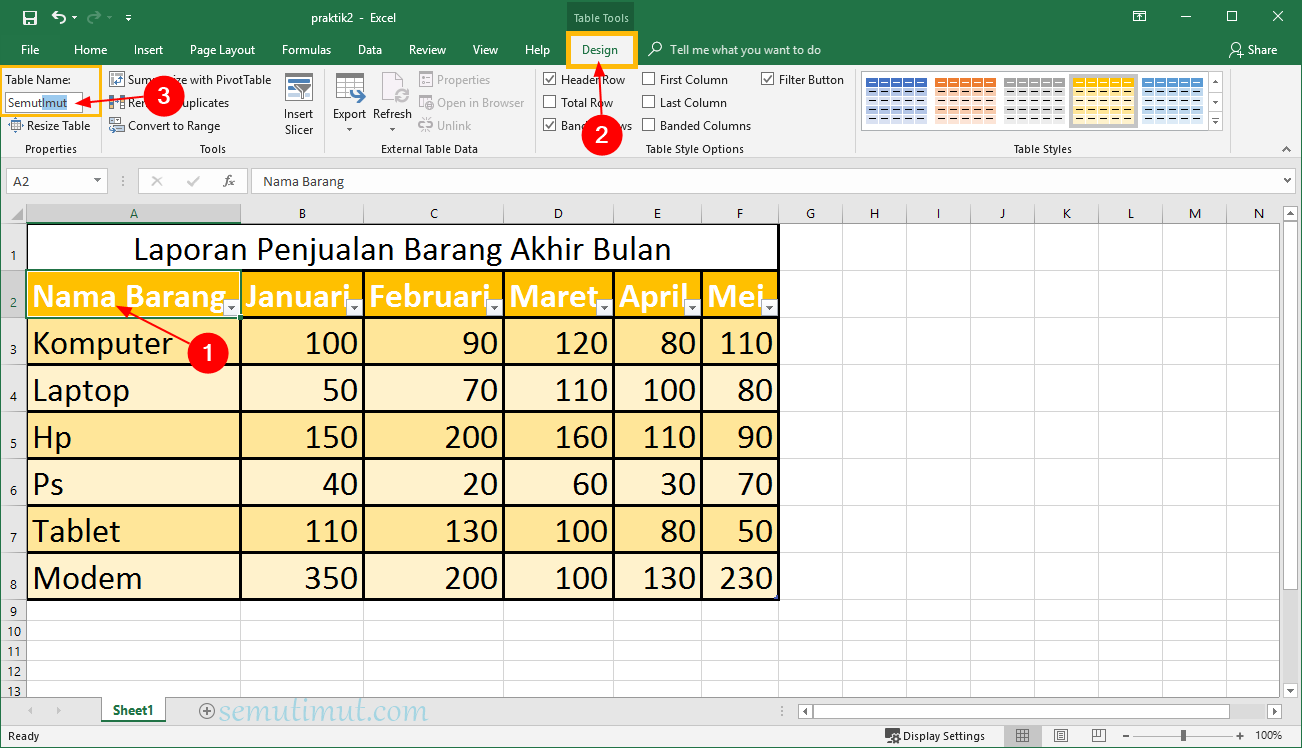Expand the Name Box dropdown

pos(98,181)
